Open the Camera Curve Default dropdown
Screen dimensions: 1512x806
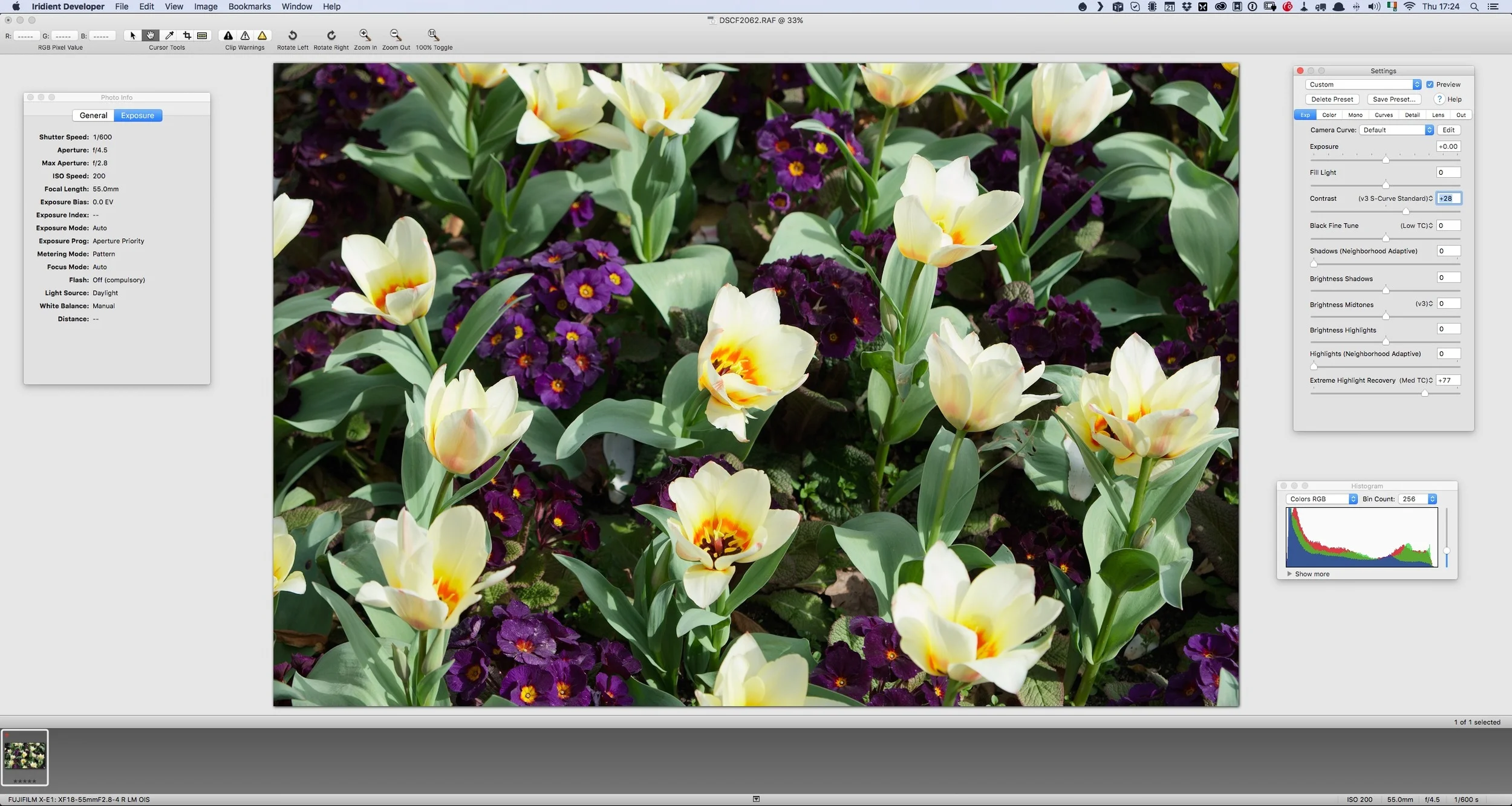click(x=1428, y=129)
